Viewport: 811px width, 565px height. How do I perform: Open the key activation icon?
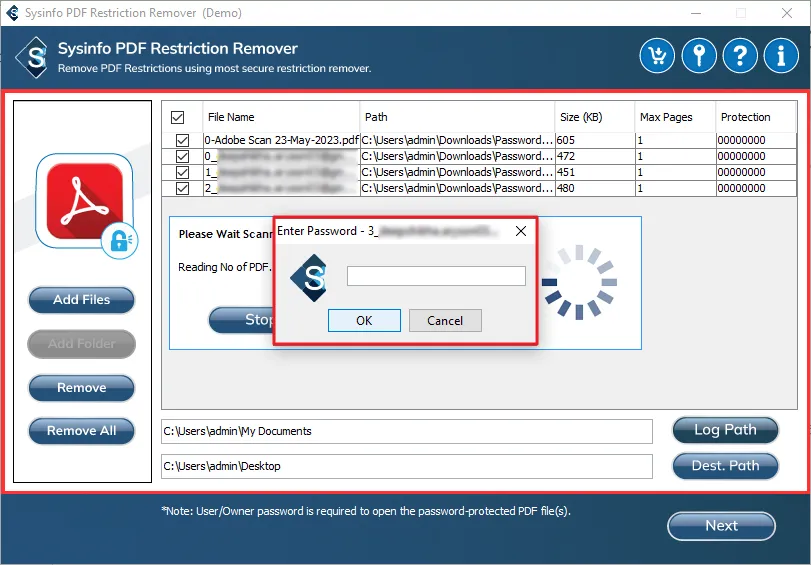click(699, 55)
